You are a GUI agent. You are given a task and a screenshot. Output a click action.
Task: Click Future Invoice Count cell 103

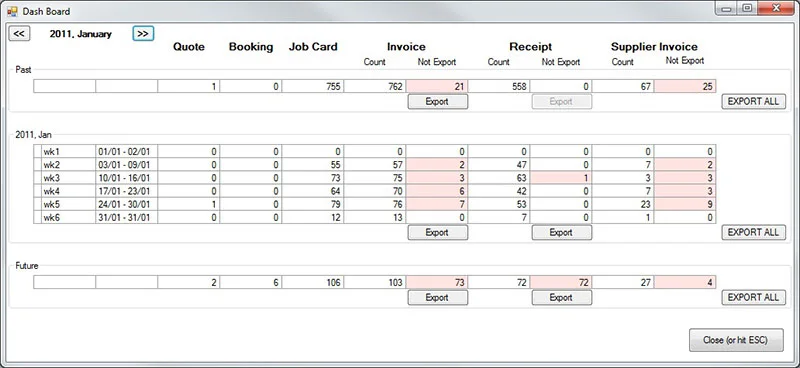click(375, 282)
